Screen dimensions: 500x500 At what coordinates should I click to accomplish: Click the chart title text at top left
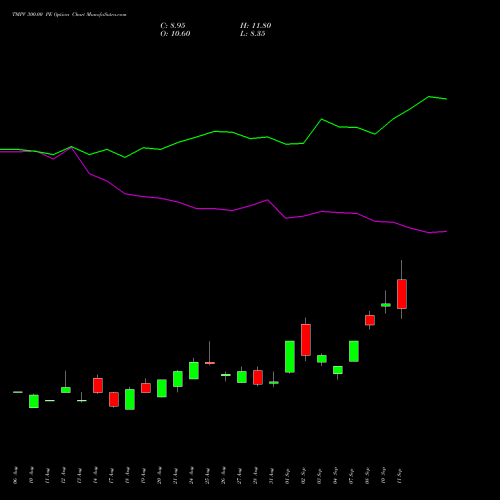pos(69,15)
